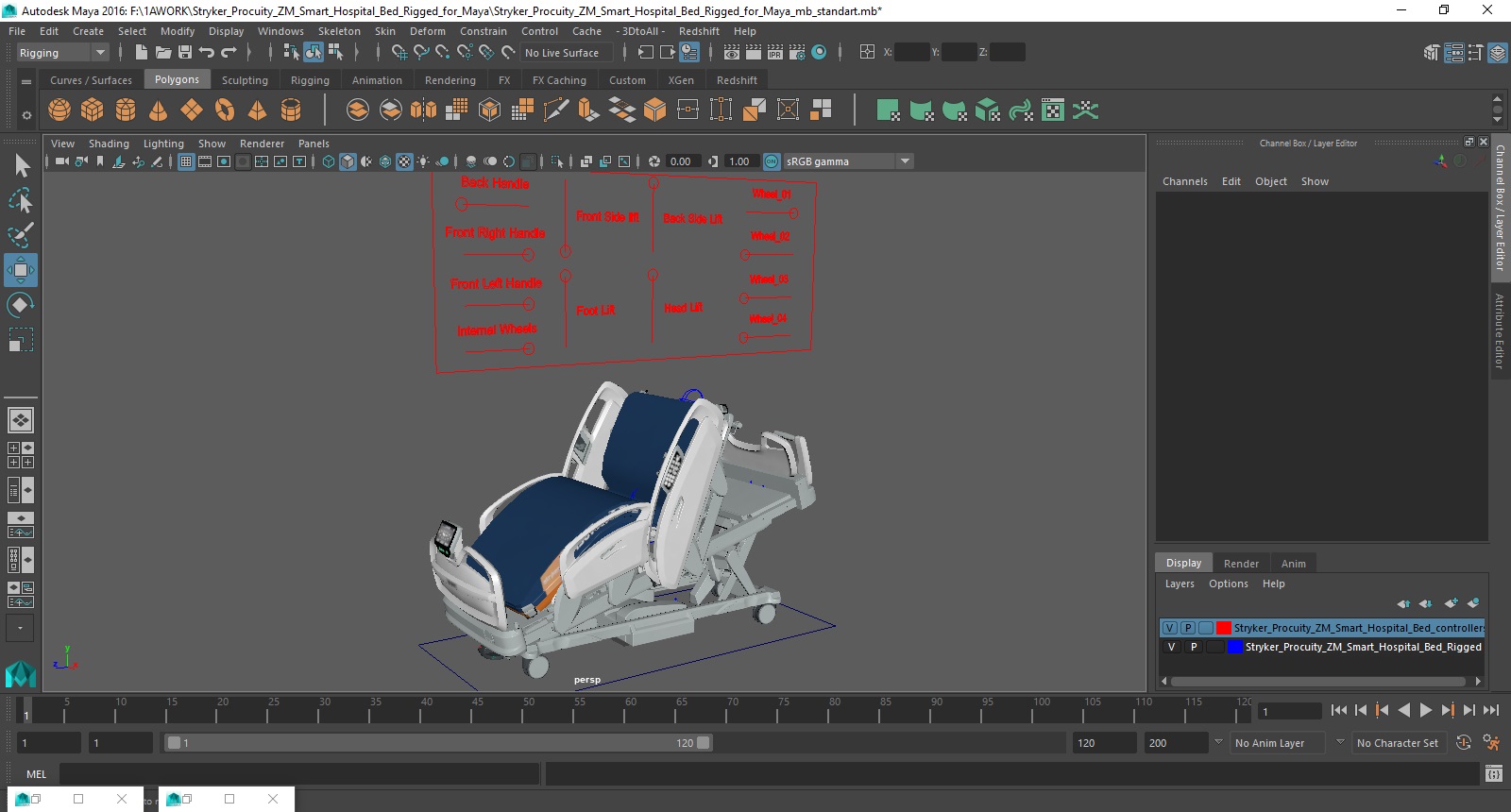The width and height of the screenshot is (1511, 812).
Task: Click the Save Scene disk icon
Action: tap(185, 52)
